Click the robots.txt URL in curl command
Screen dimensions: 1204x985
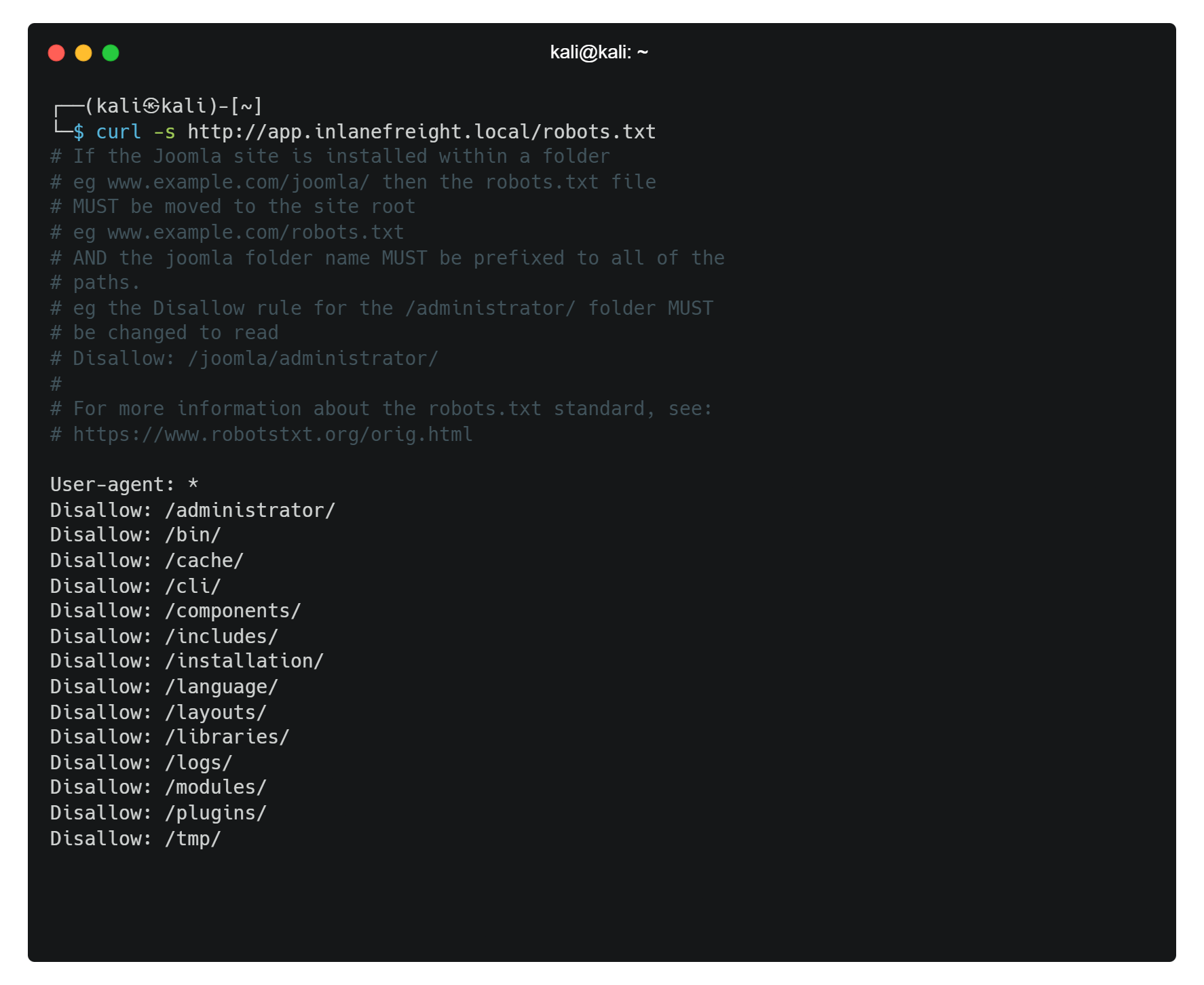[x=421, y=132]
